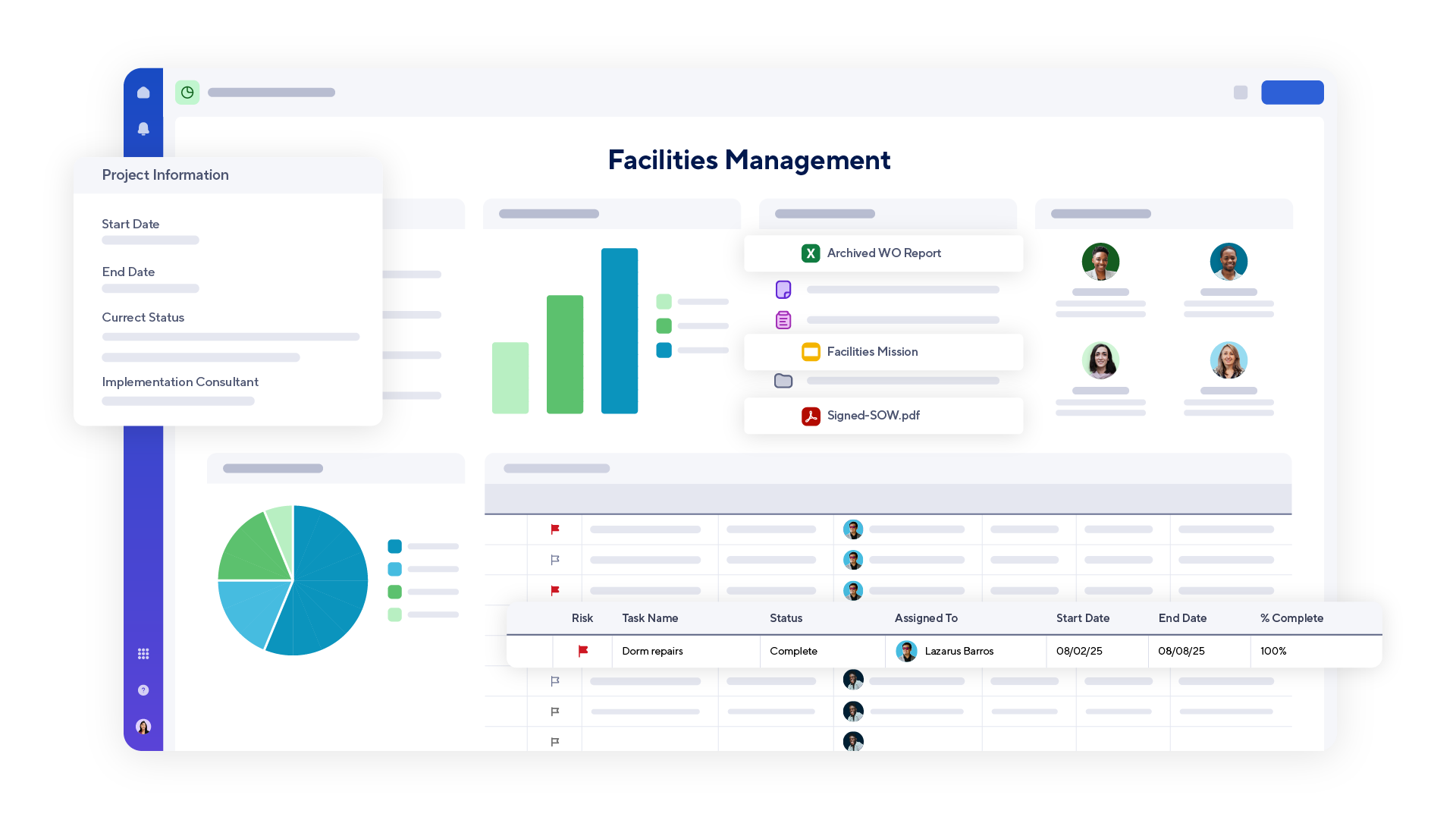Click the pink clipboard icon in the attachments list
The image size is (1456, 820).
pos(783,319)
